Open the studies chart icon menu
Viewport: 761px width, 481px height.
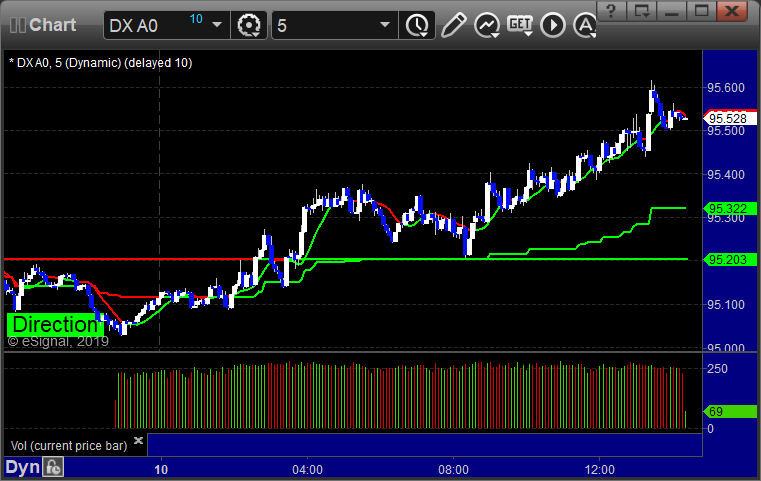(487, 25)
